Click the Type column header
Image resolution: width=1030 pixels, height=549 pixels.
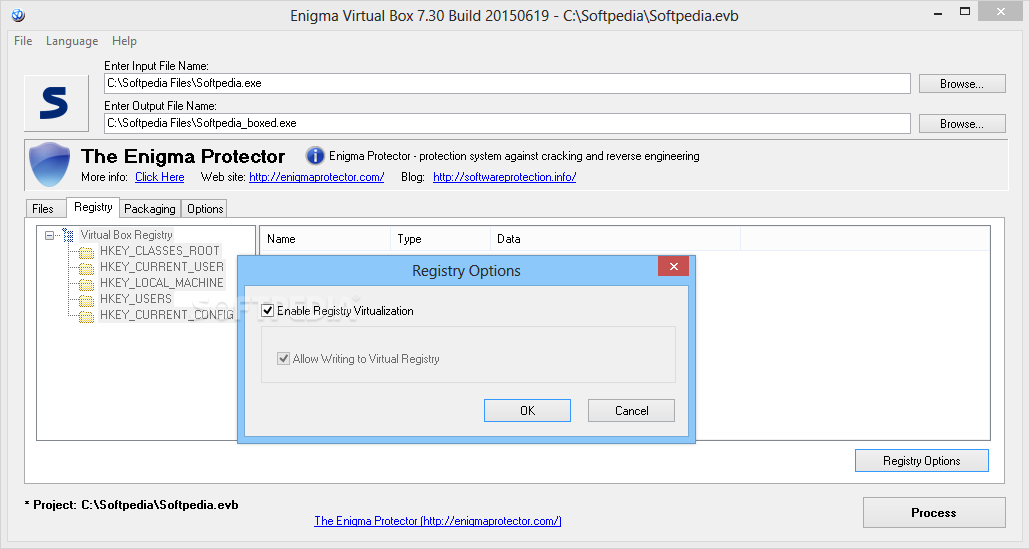pos(440,239)
